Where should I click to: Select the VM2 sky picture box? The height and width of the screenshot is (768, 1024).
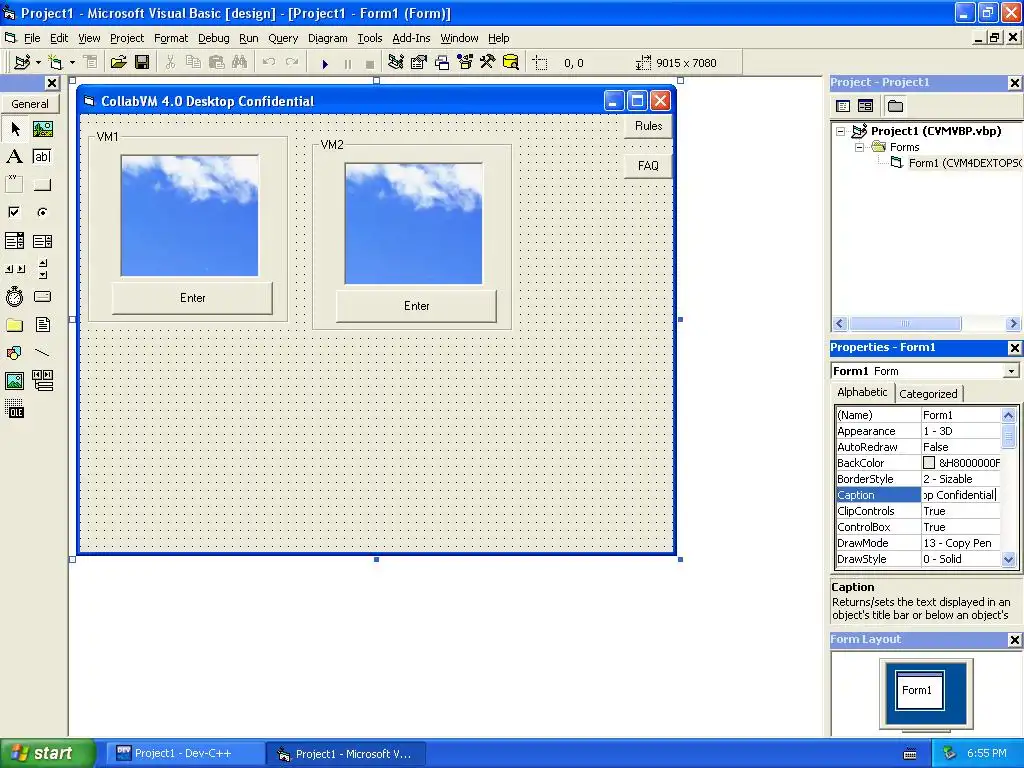(x=413, y=223)
